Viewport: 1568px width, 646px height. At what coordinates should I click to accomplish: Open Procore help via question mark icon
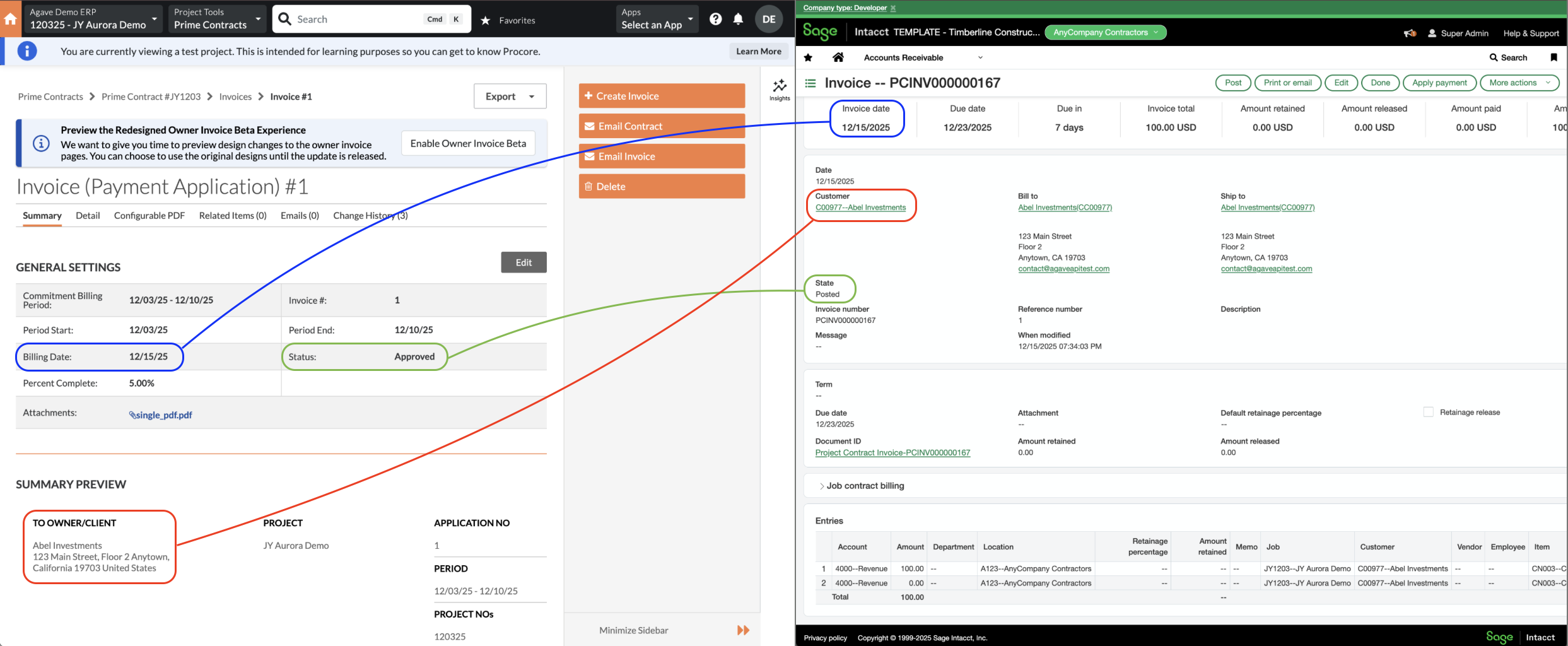pos(716,18)
